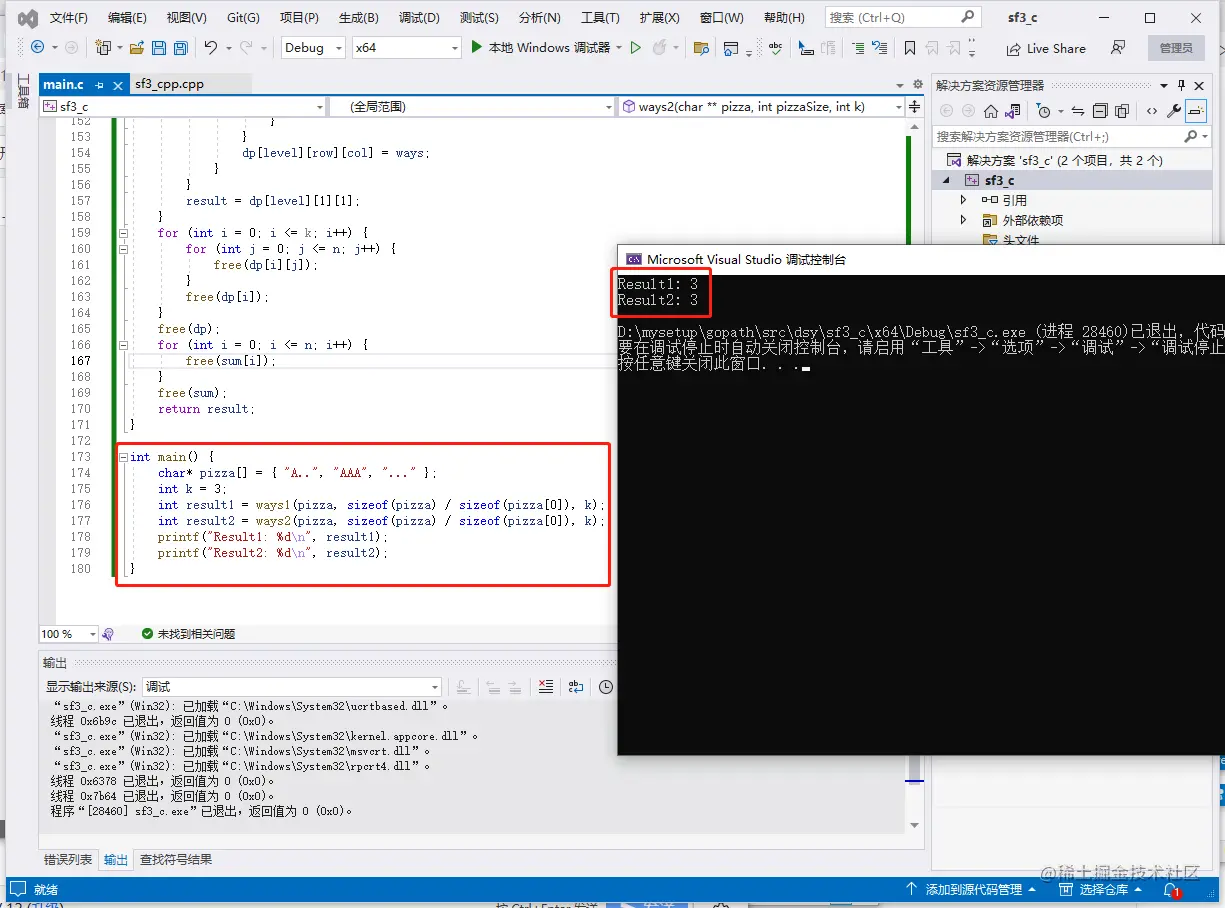Click the Save All icon
This screenshot has width=1225, height=908.
[181, 48]
